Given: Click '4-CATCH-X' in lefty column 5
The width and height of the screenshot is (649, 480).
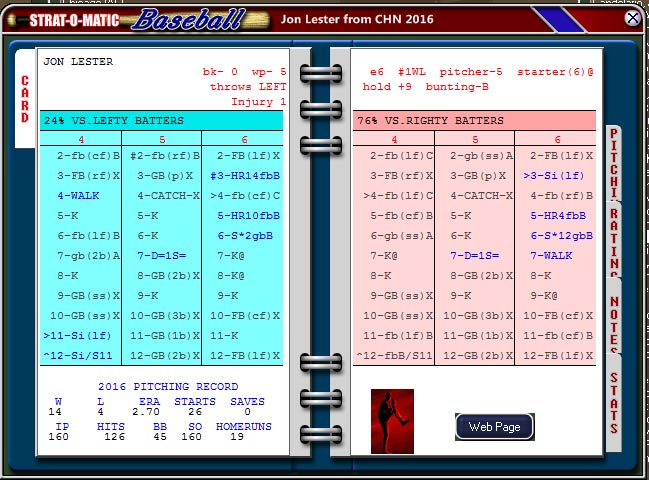Looking at the screenshot, I should 169,196.
